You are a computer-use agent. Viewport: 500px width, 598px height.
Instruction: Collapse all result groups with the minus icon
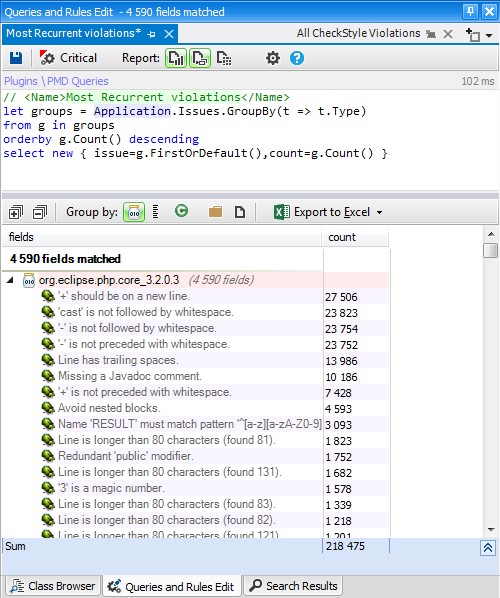click(x=40, y=212)
